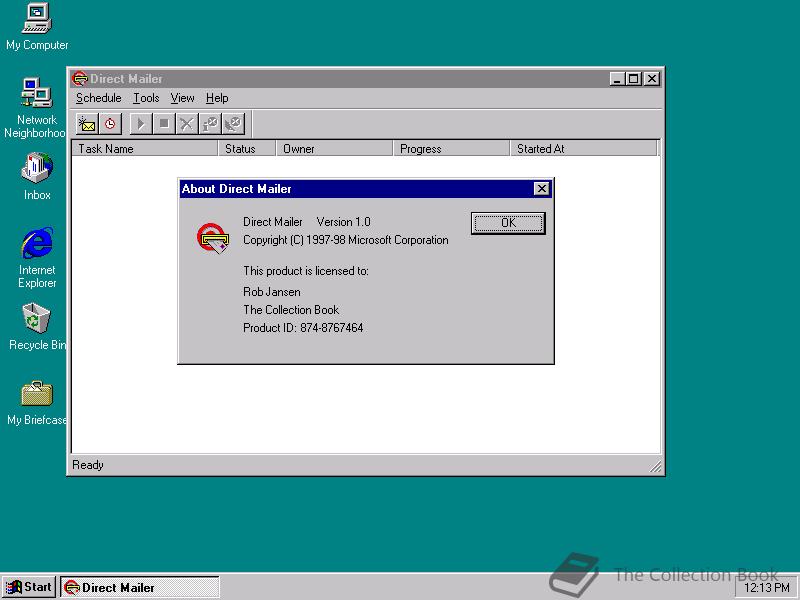Open the Tools menu
The image size is (800, 600).
[x=146, y=98]
